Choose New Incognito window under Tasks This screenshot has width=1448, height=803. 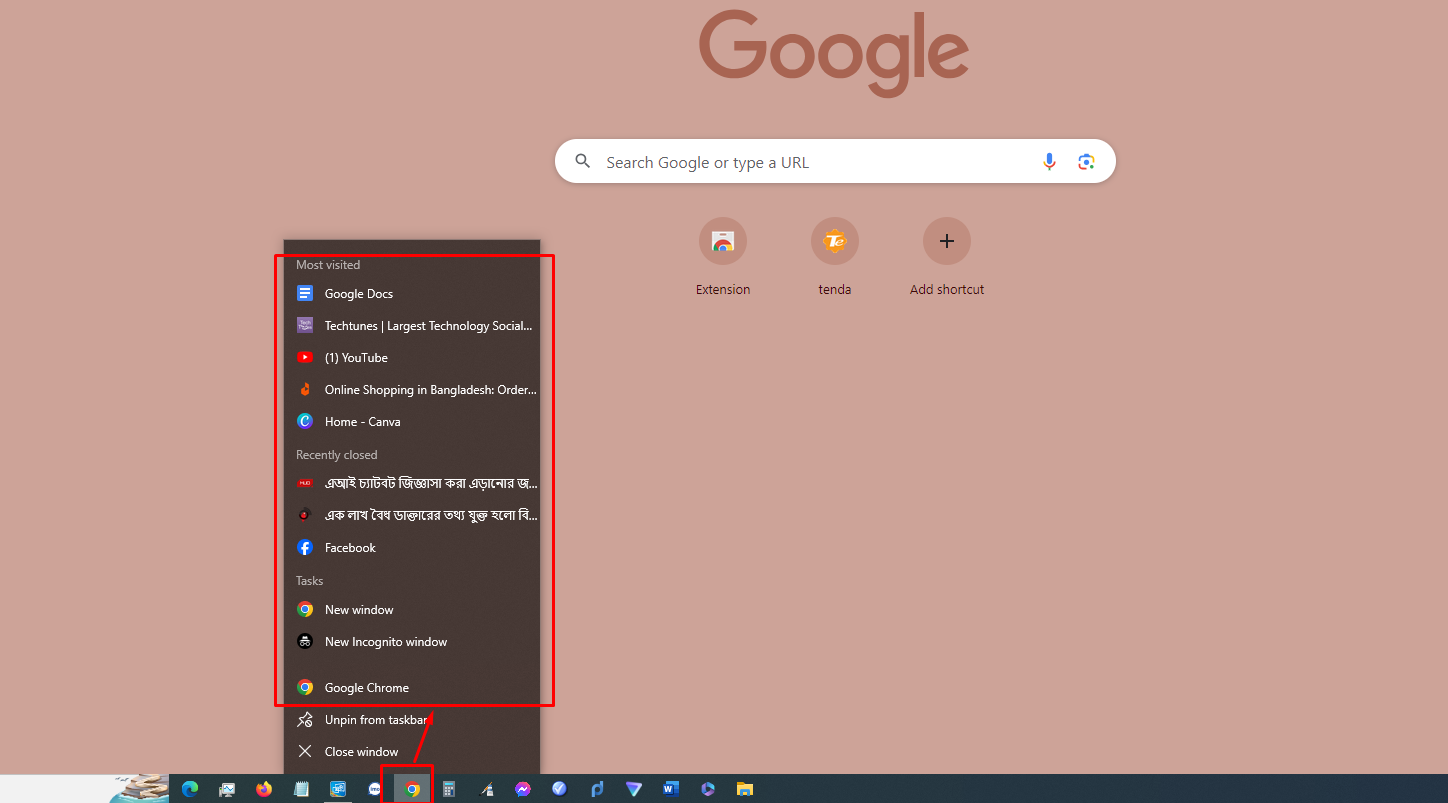coord(412,642)
